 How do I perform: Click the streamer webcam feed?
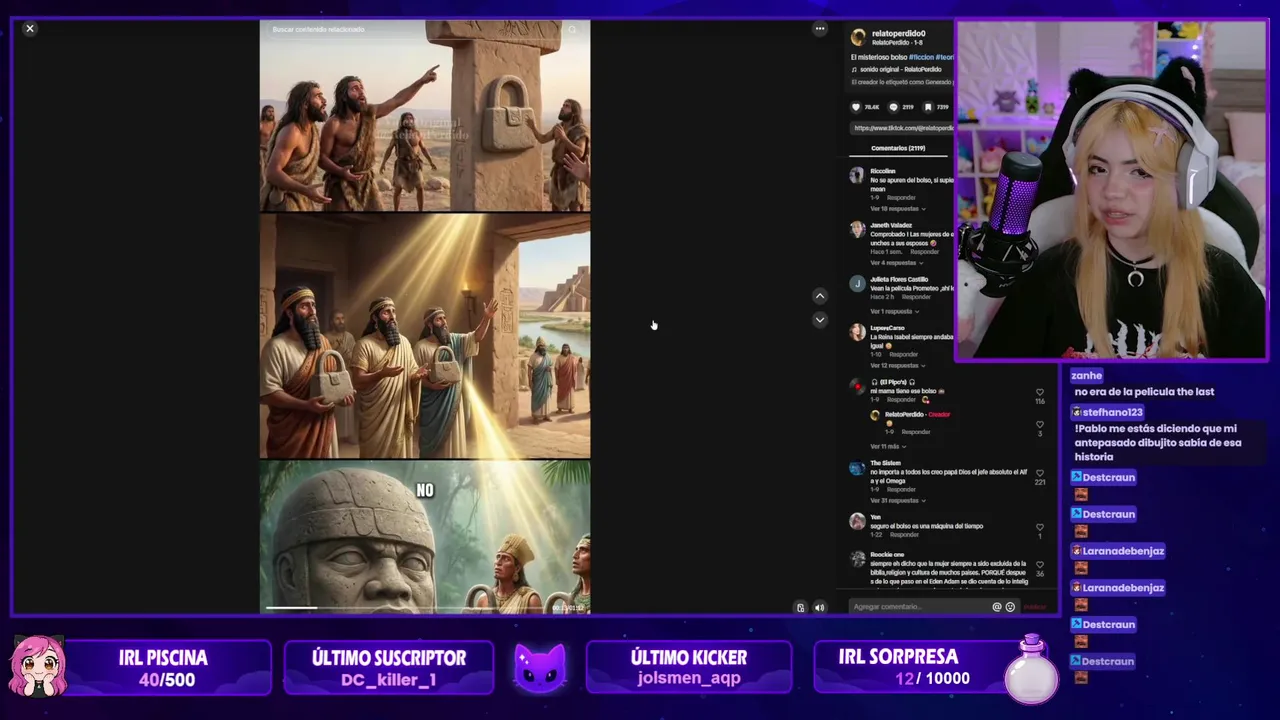pyautogui.click(x=1111, y=190)
